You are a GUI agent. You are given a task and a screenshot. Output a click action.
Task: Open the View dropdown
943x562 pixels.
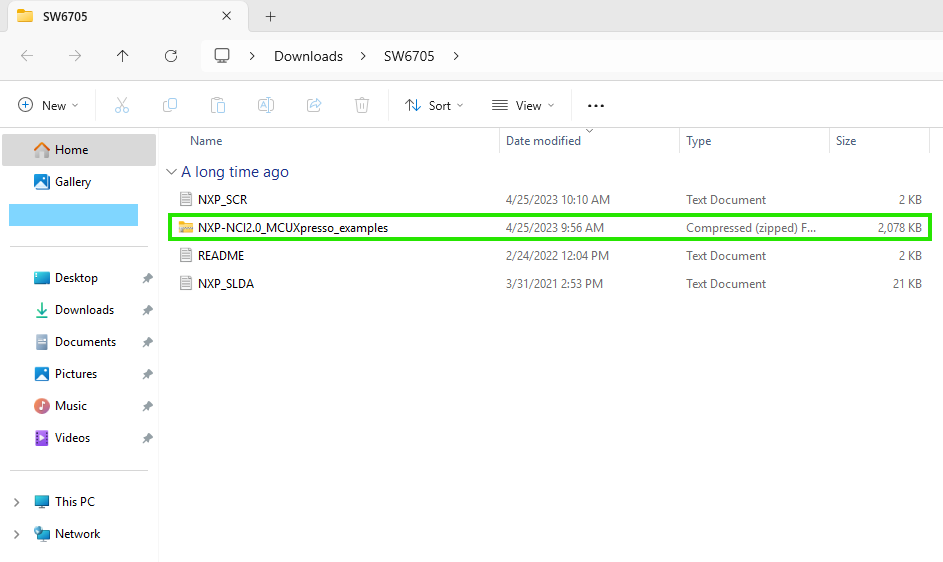click(x=523, y=105)
